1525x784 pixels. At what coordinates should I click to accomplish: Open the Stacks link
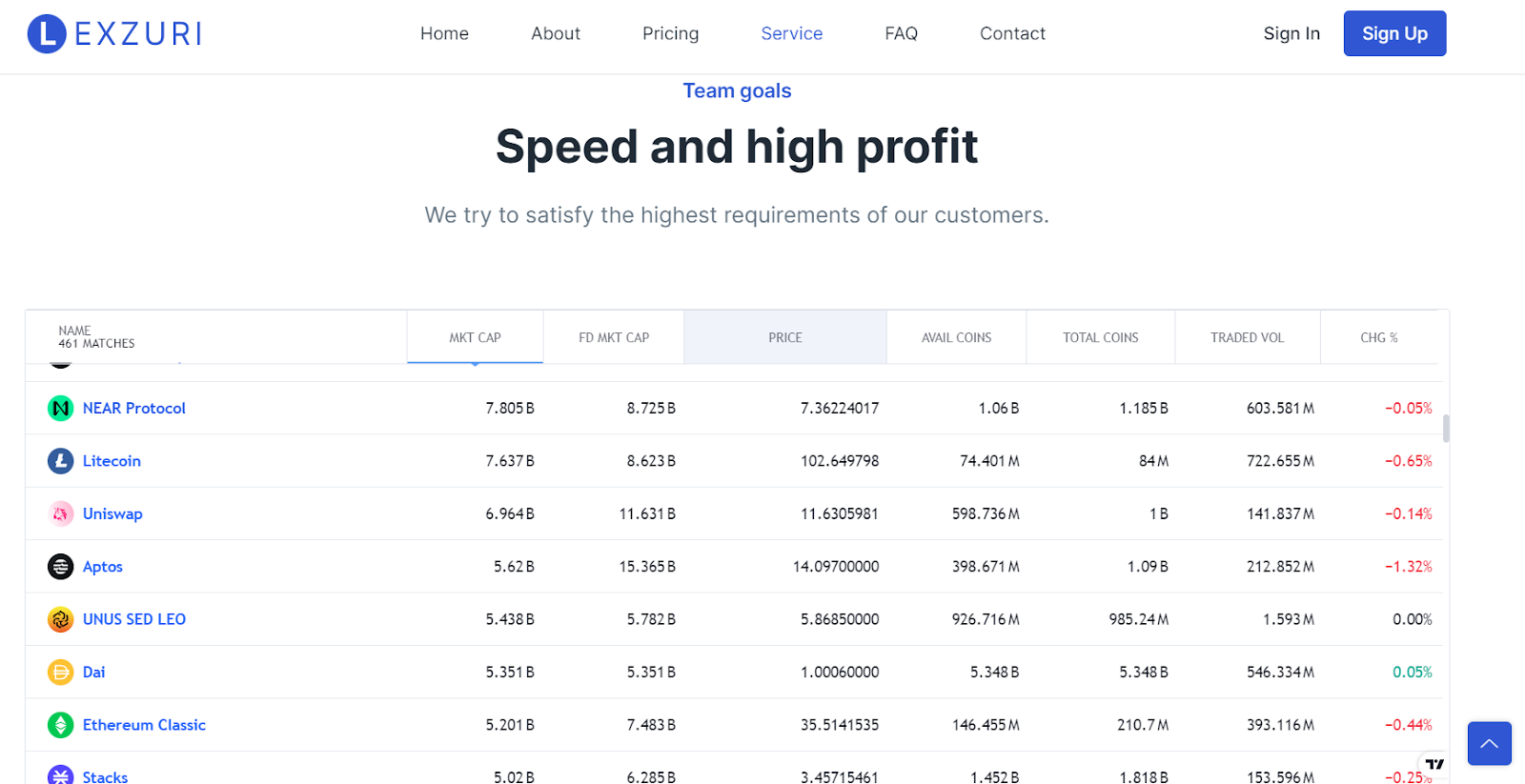coord(105,777)
